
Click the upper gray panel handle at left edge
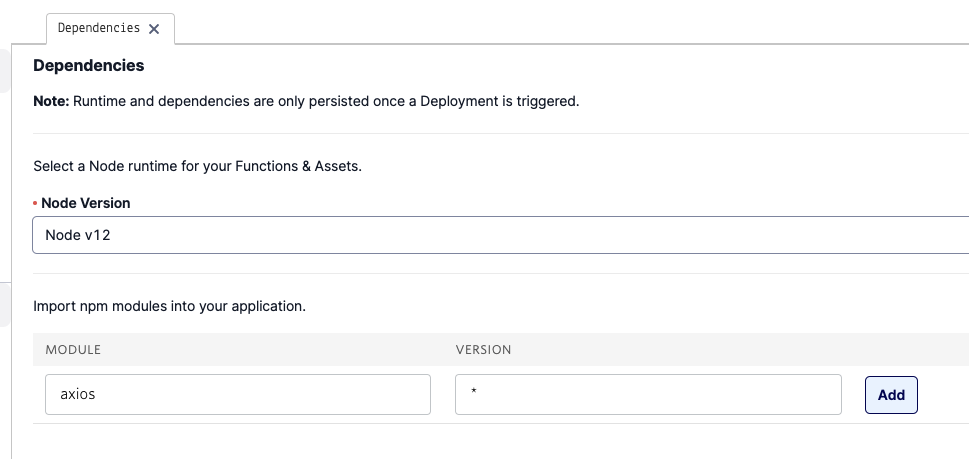5,71
